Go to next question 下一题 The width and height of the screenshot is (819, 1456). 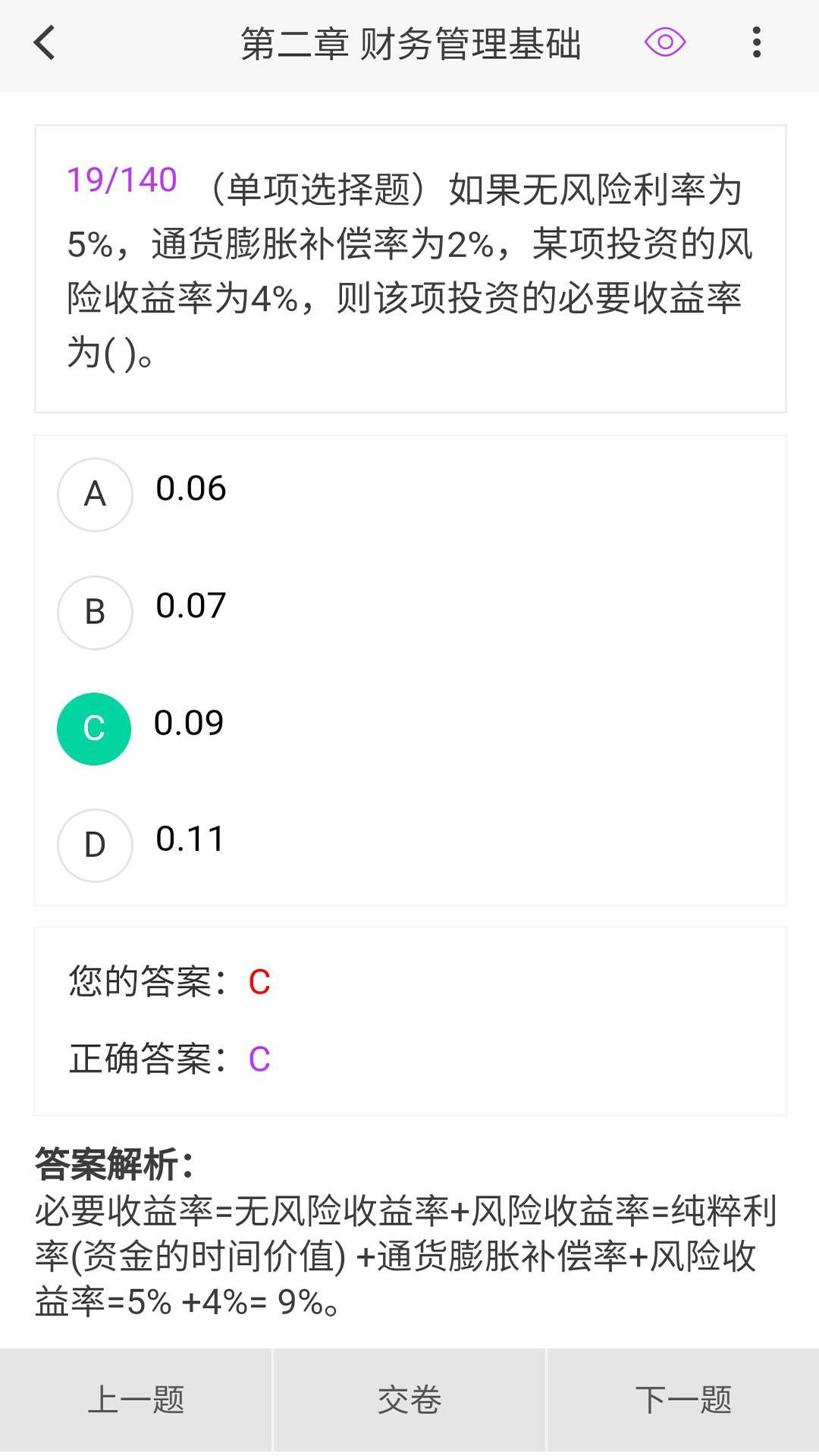pos(683,1400)
